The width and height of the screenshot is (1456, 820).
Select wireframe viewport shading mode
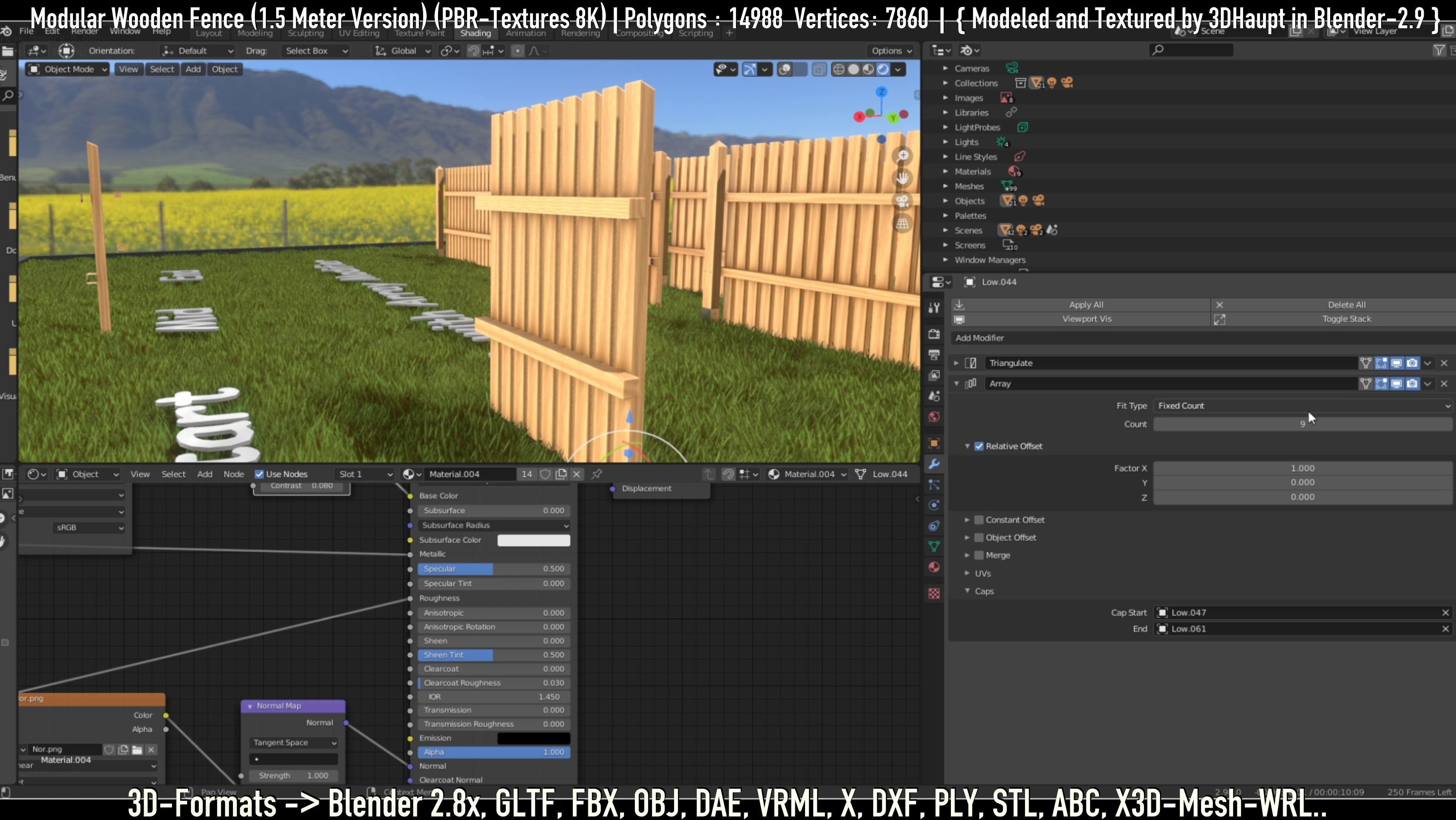pos(839,69)
